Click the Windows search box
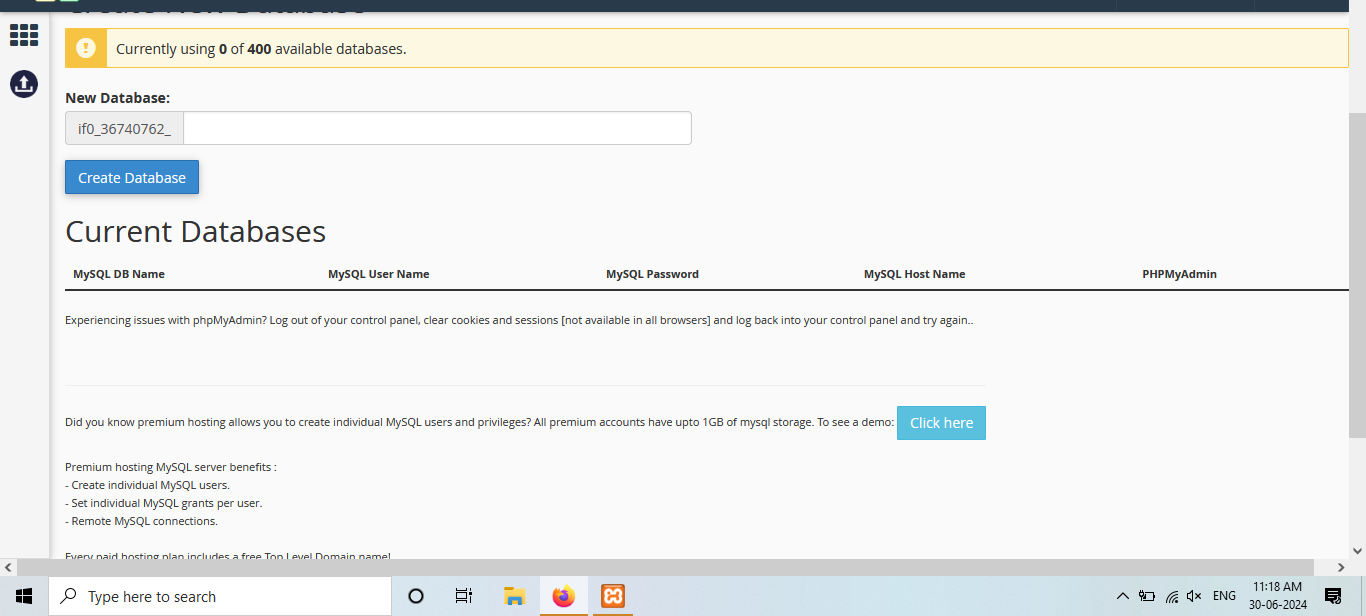Viewport: 1366px width, 616px height. point(220,596)
